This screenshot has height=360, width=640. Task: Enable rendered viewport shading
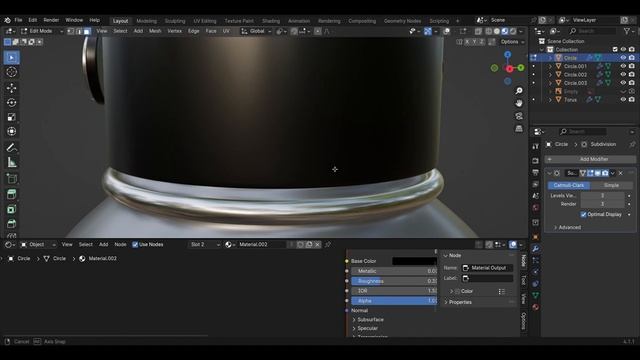(513, 31)
